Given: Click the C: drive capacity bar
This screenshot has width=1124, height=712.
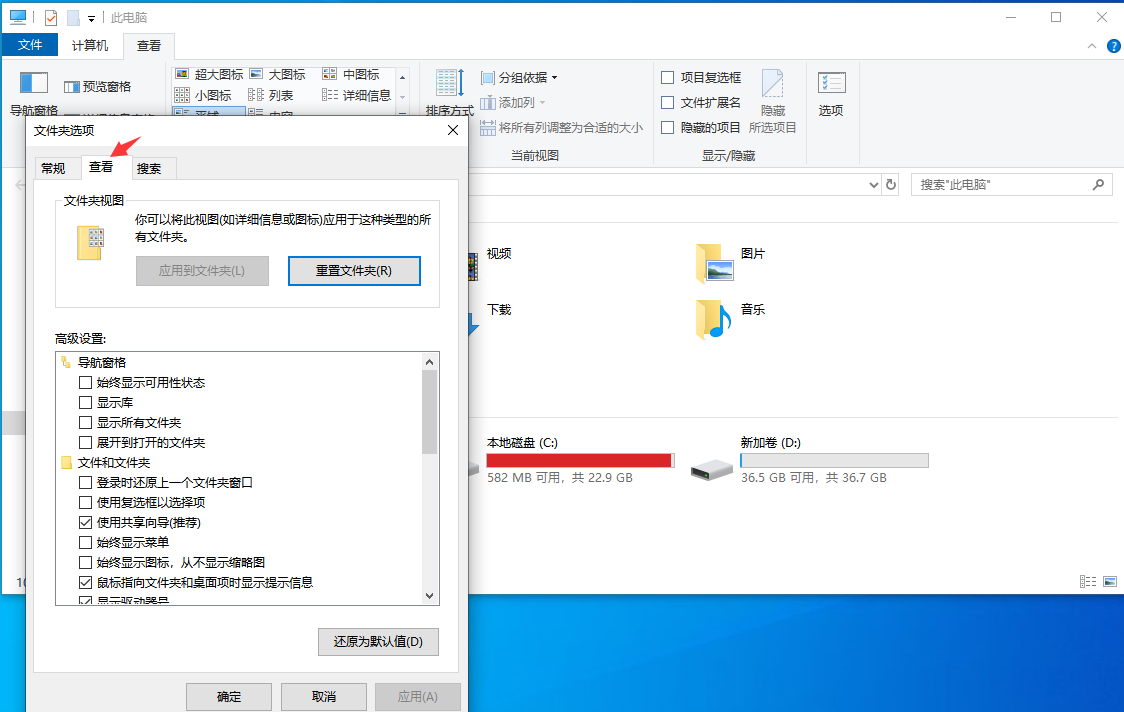Looking at the screenshot, I should pos(580,460).
